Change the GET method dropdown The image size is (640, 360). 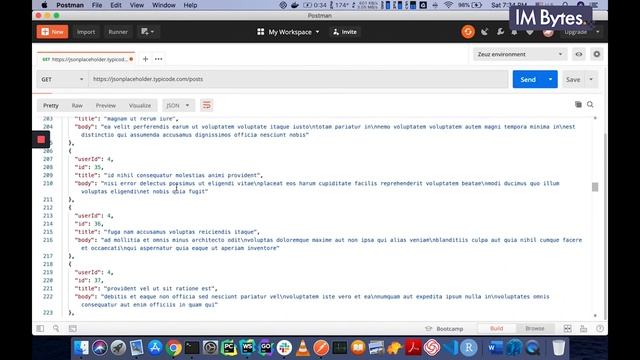(x=62, y=79)
